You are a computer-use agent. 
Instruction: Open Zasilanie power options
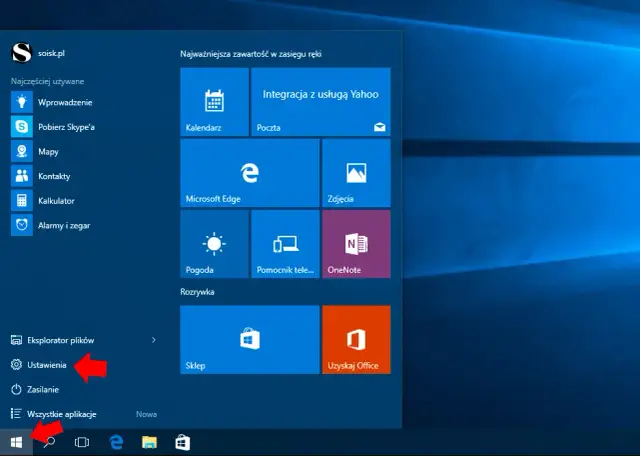(35, 389)
